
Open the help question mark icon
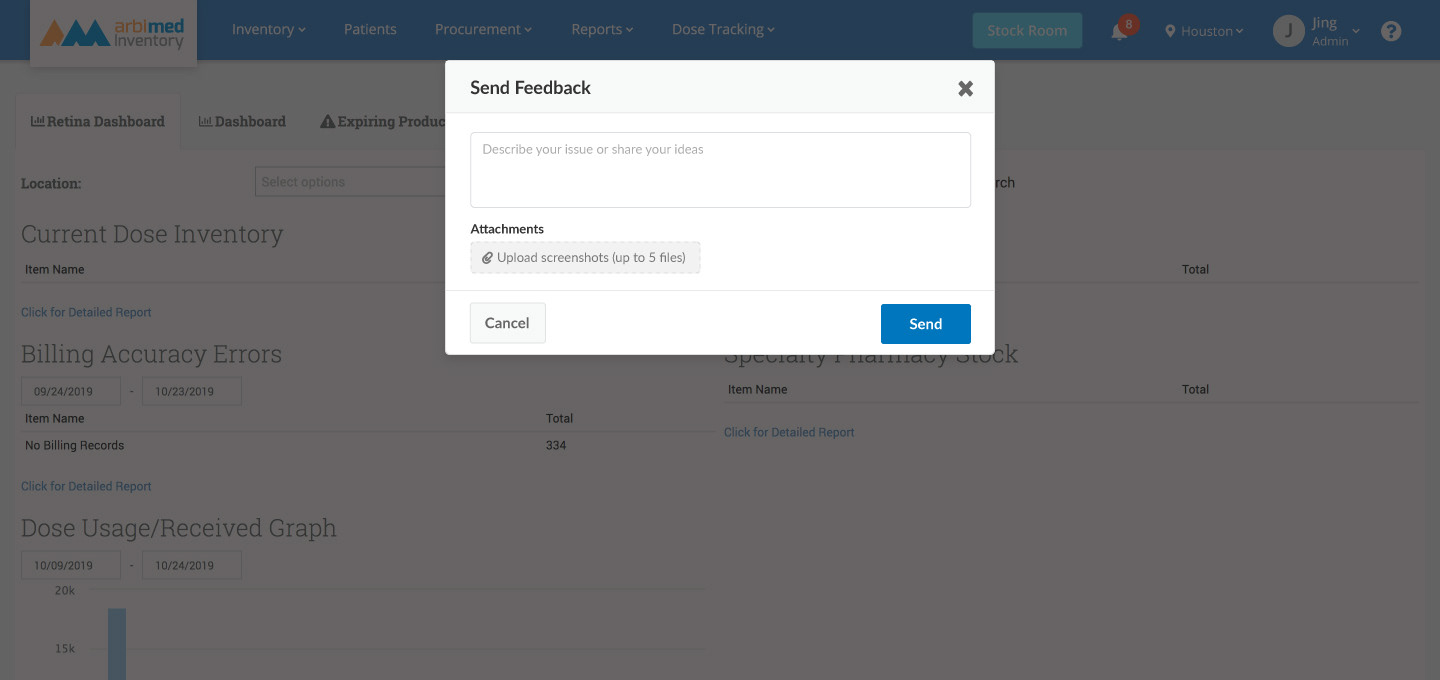click(x=1390, y=31)
